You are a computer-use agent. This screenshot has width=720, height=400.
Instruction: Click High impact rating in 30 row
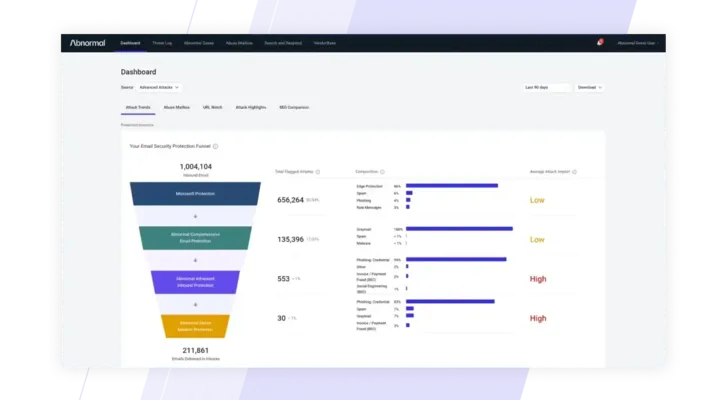(x=538, y=318)
